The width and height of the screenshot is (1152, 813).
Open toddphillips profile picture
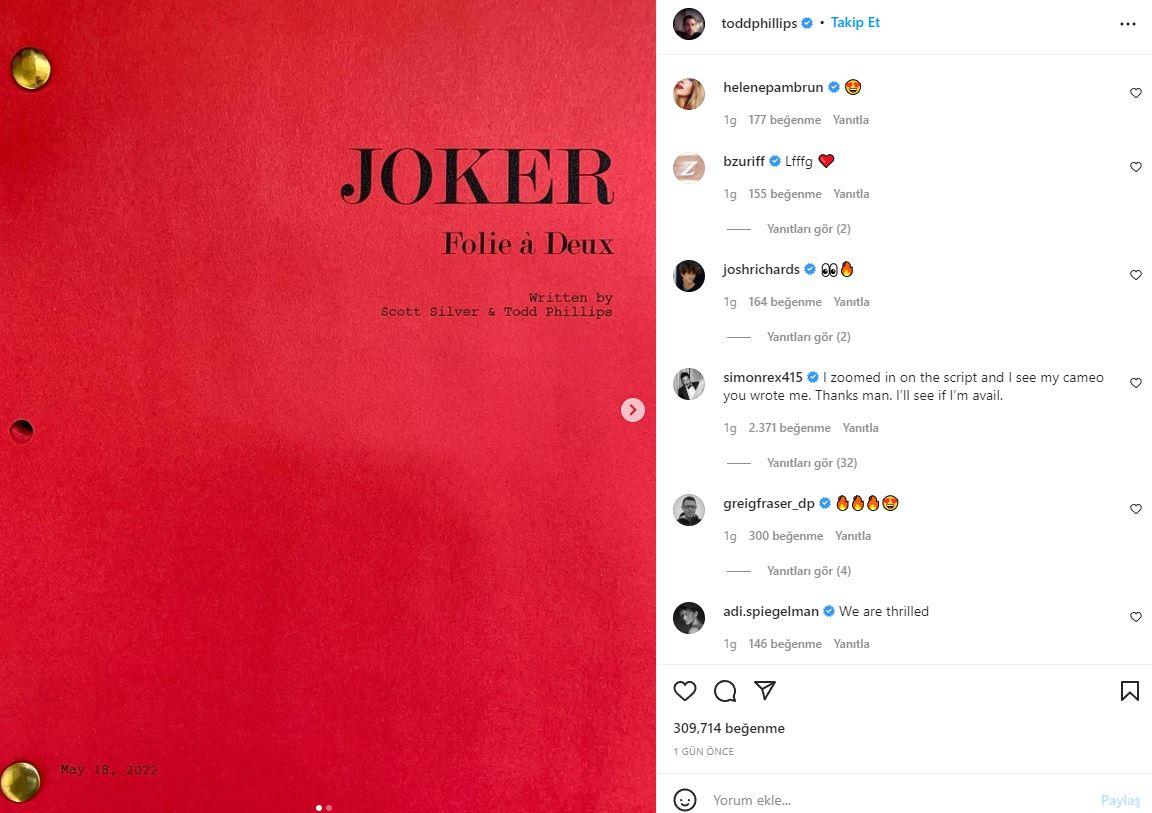click(688, 24)
